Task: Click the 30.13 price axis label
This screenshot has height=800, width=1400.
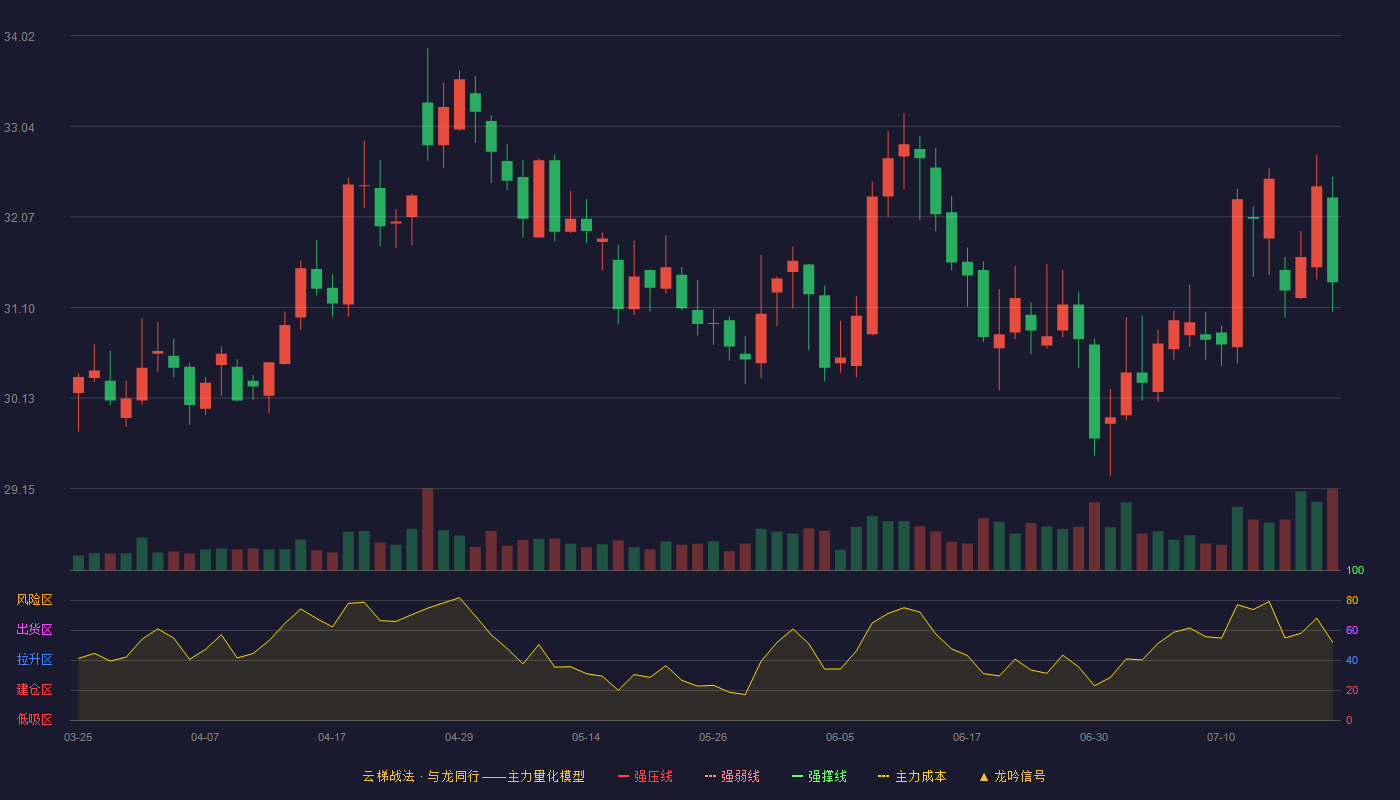Action: pos(19,399)
